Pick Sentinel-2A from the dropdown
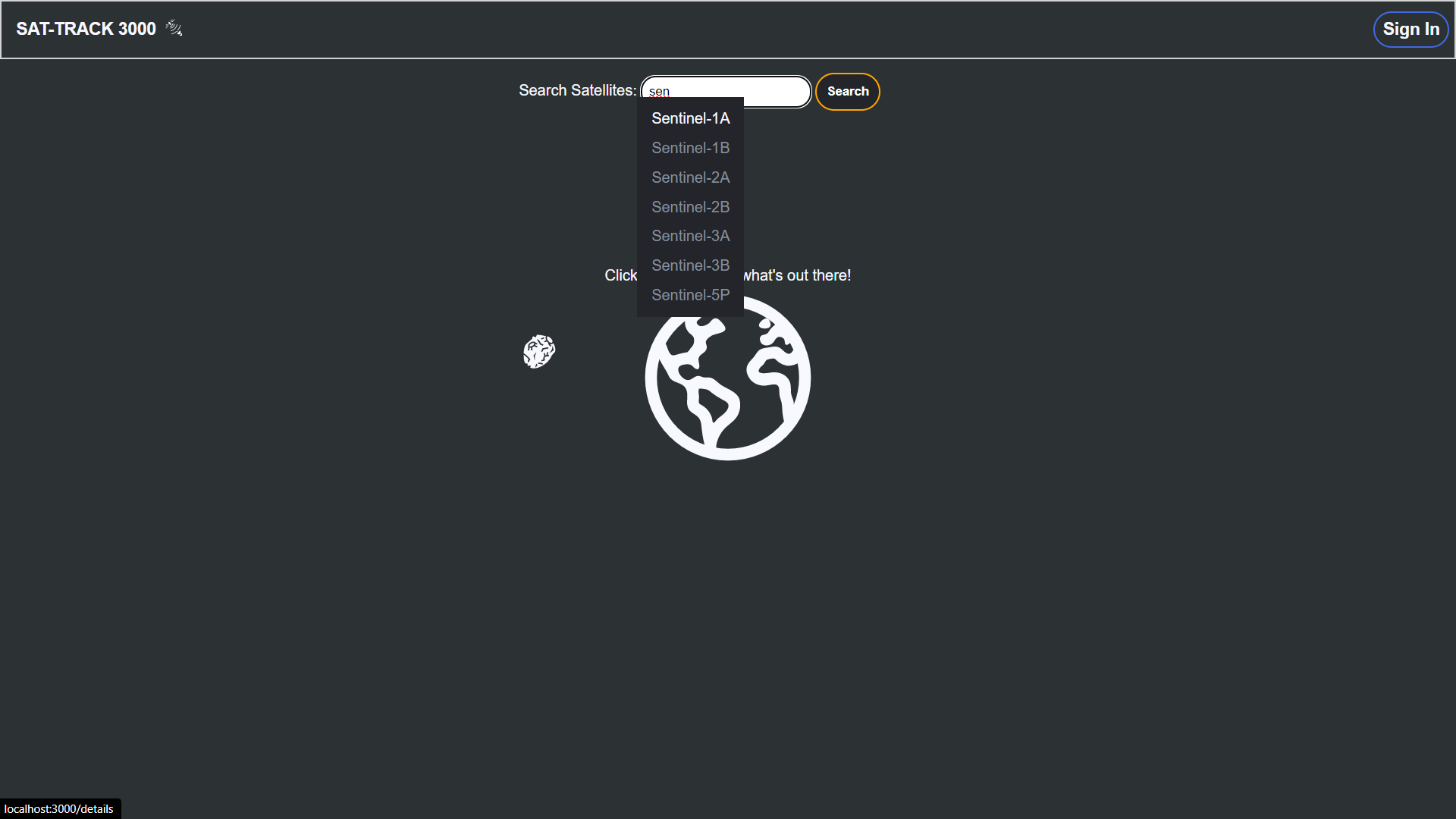This screenshot has width=1456, height=819. tap(690, 177)
